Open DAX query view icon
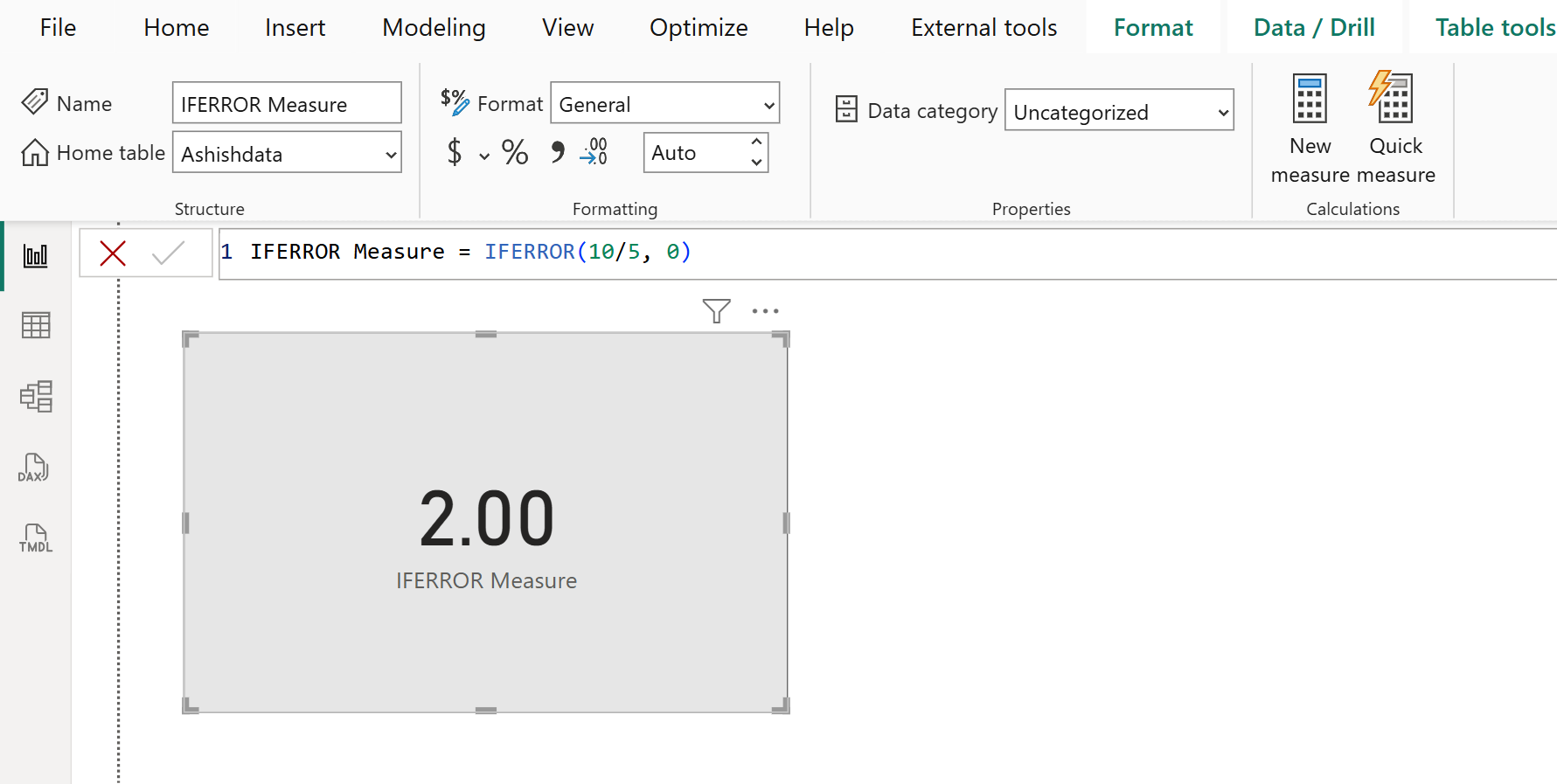Screen dimensions: 1557x784 point(35,468)
